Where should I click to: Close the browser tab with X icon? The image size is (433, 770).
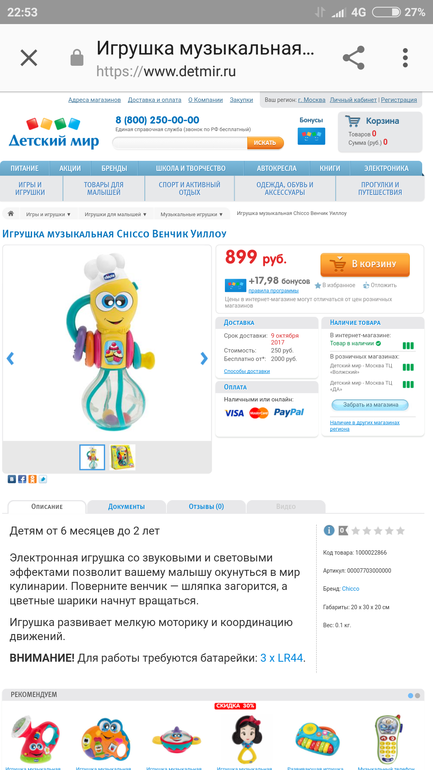(28, 58)
